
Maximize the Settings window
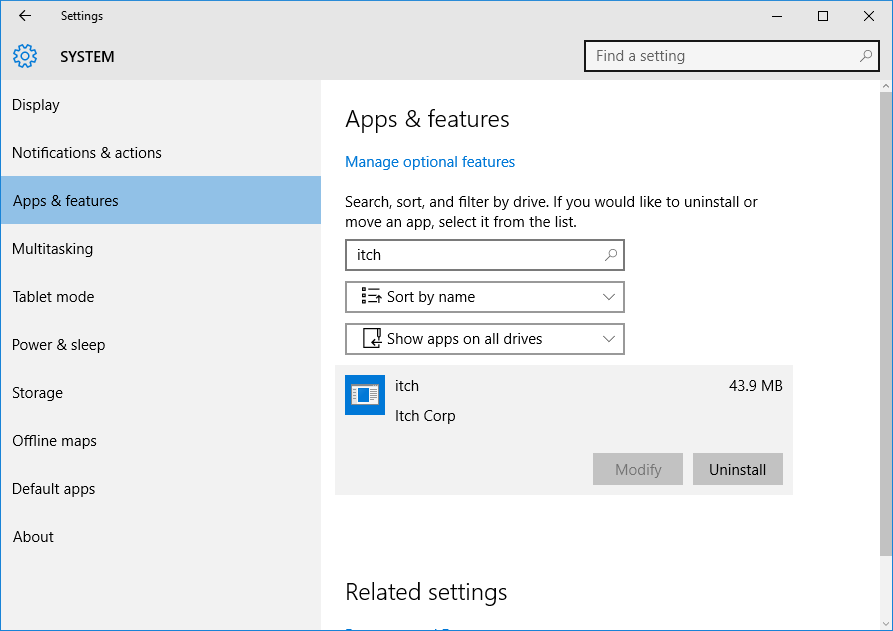pyautogui.click(x=823, y=16)
